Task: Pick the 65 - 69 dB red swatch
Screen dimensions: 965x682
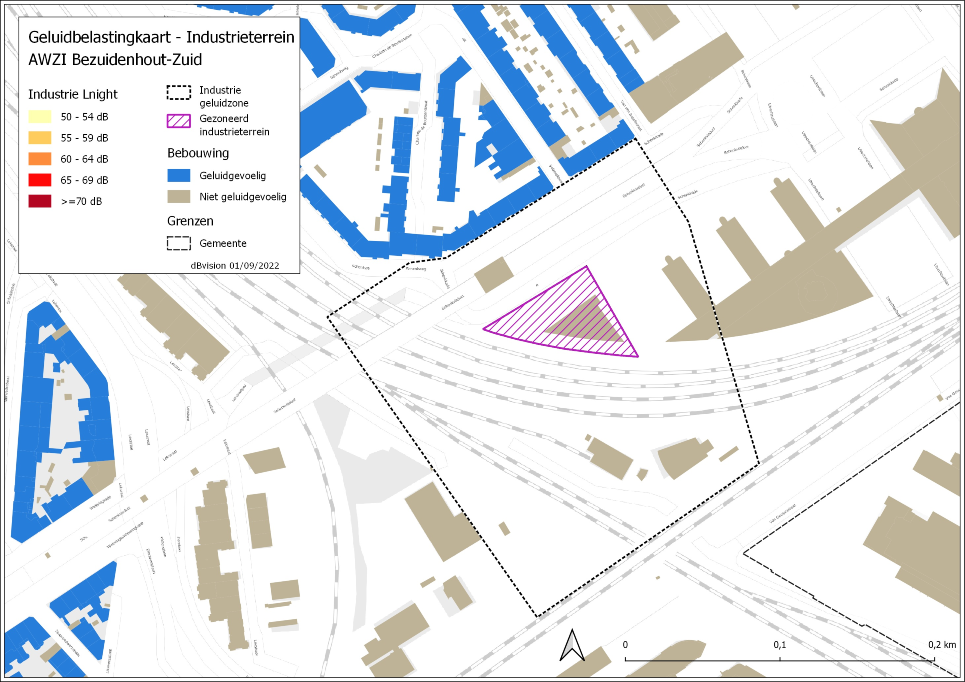Action: click(39, 180)
